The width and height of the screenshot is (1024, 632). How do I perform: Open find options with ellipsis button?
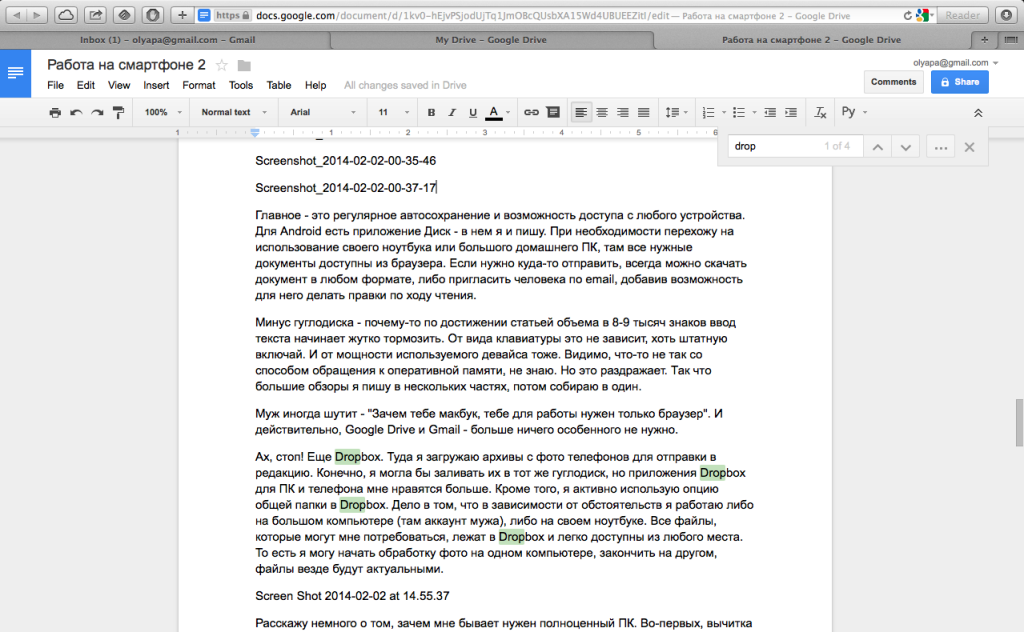click(x=940, y=147)
